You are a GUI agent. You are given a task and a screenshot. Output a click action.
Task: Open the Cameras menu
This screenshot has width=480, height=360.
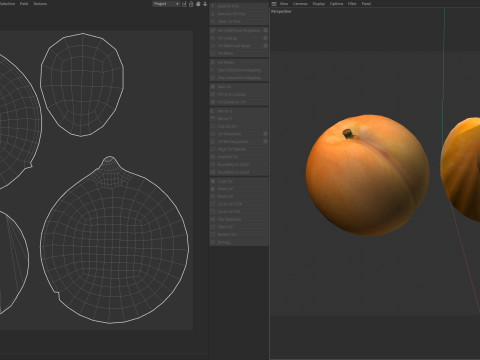pos(300,4)
